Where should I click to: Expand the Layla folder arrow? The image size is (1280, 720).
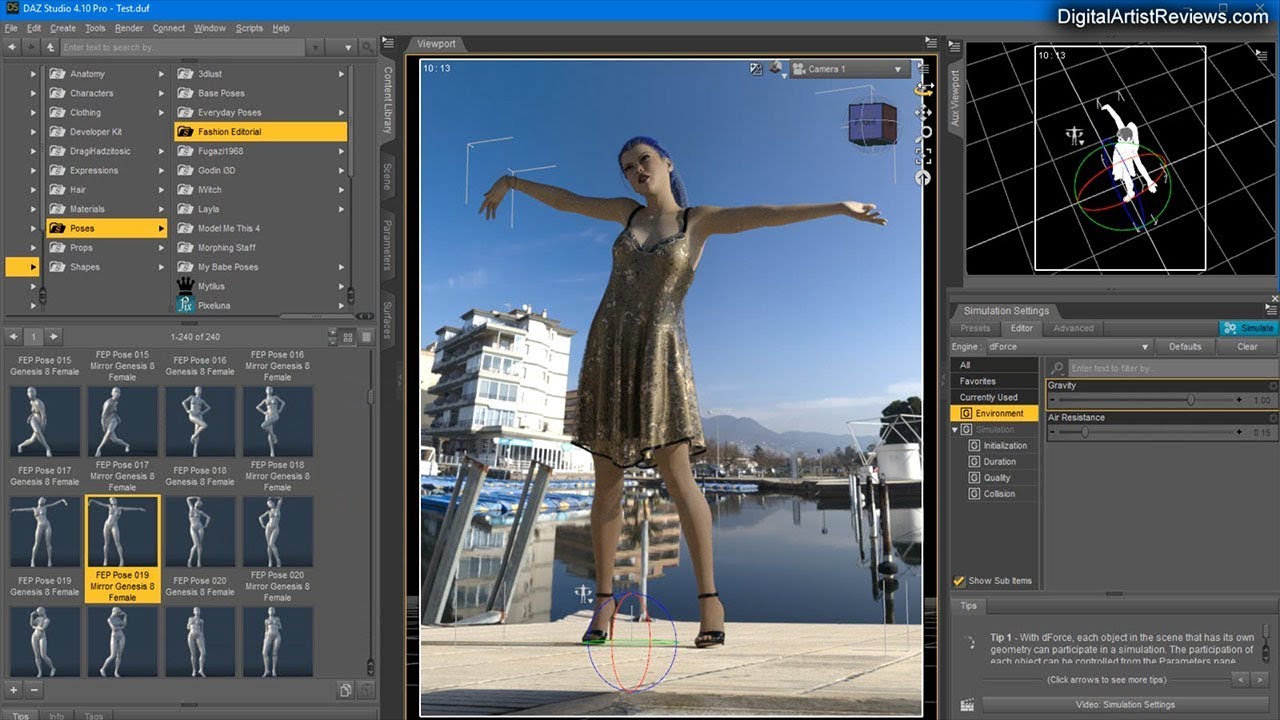pos(341,209)
